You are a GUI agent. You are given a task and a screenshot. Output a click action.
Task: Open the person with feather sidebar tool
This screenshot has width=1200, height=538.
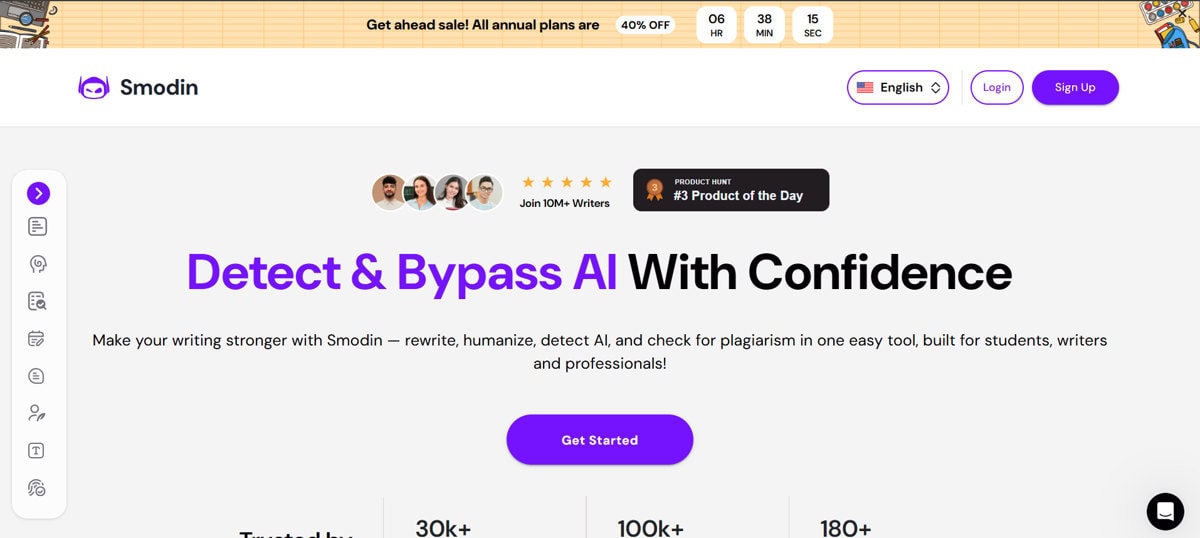pos(38,413)
